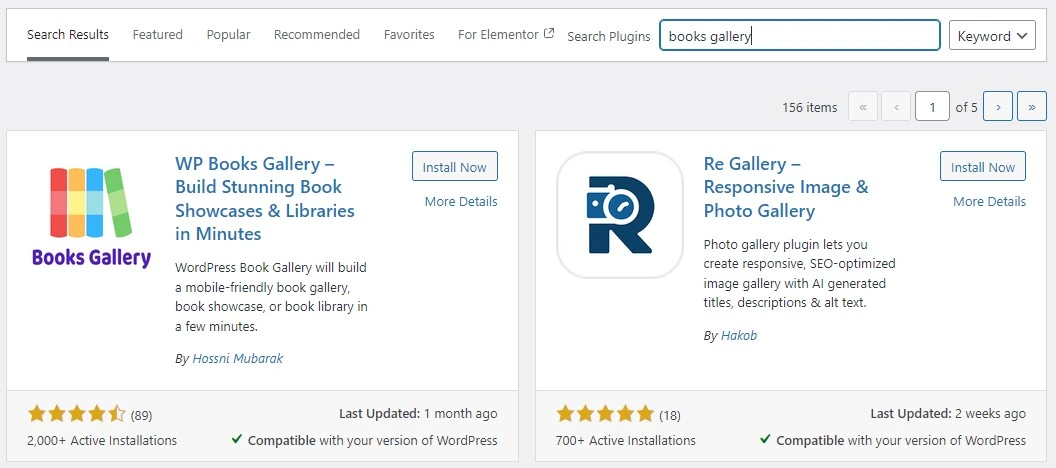This screenshot has height=468, width=1056.
Task: View More Details for Re Gallery
Action: 989,201
